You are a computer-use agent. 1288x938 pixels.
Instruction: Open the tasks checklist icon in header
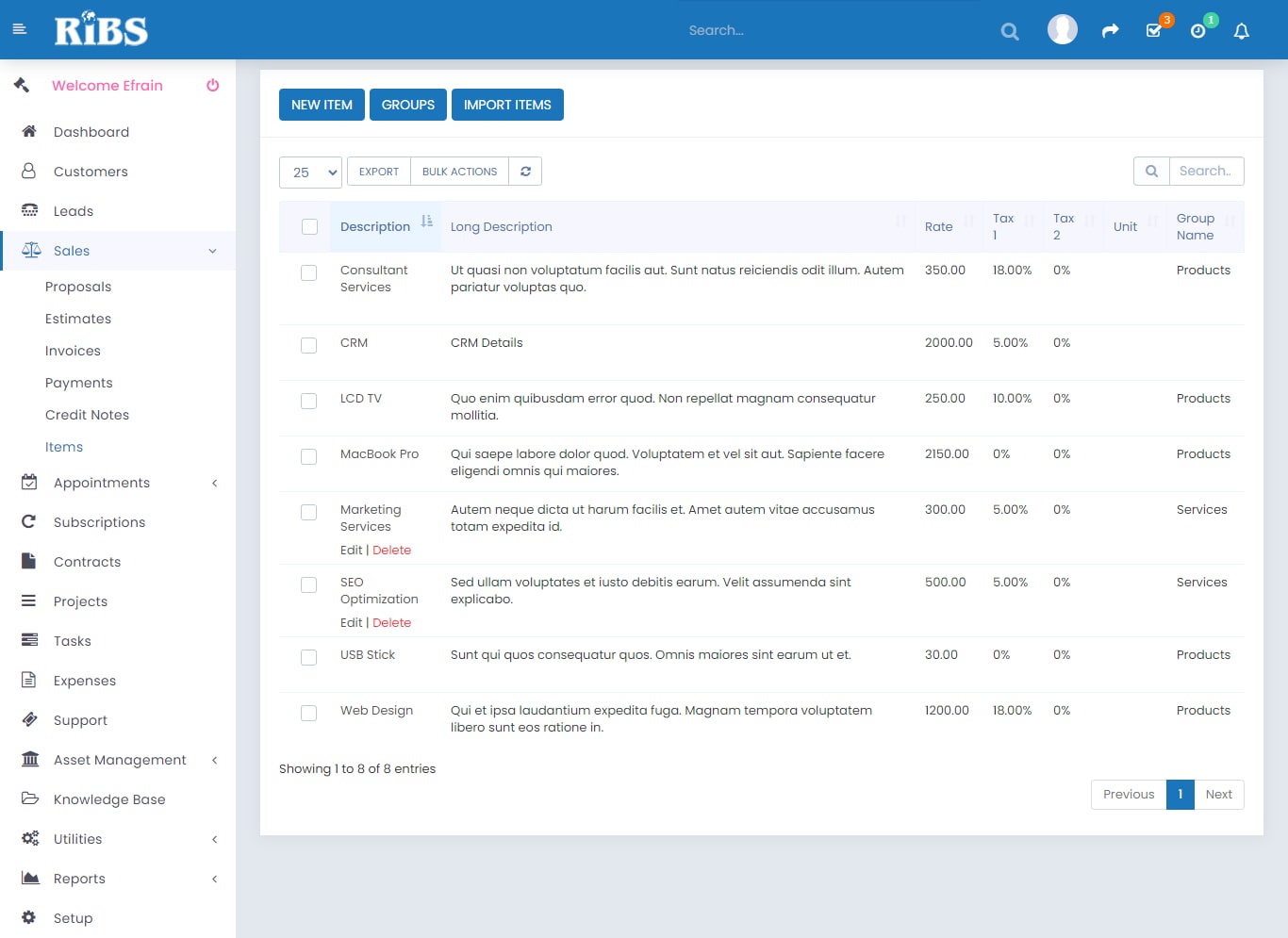(1153, 31)
